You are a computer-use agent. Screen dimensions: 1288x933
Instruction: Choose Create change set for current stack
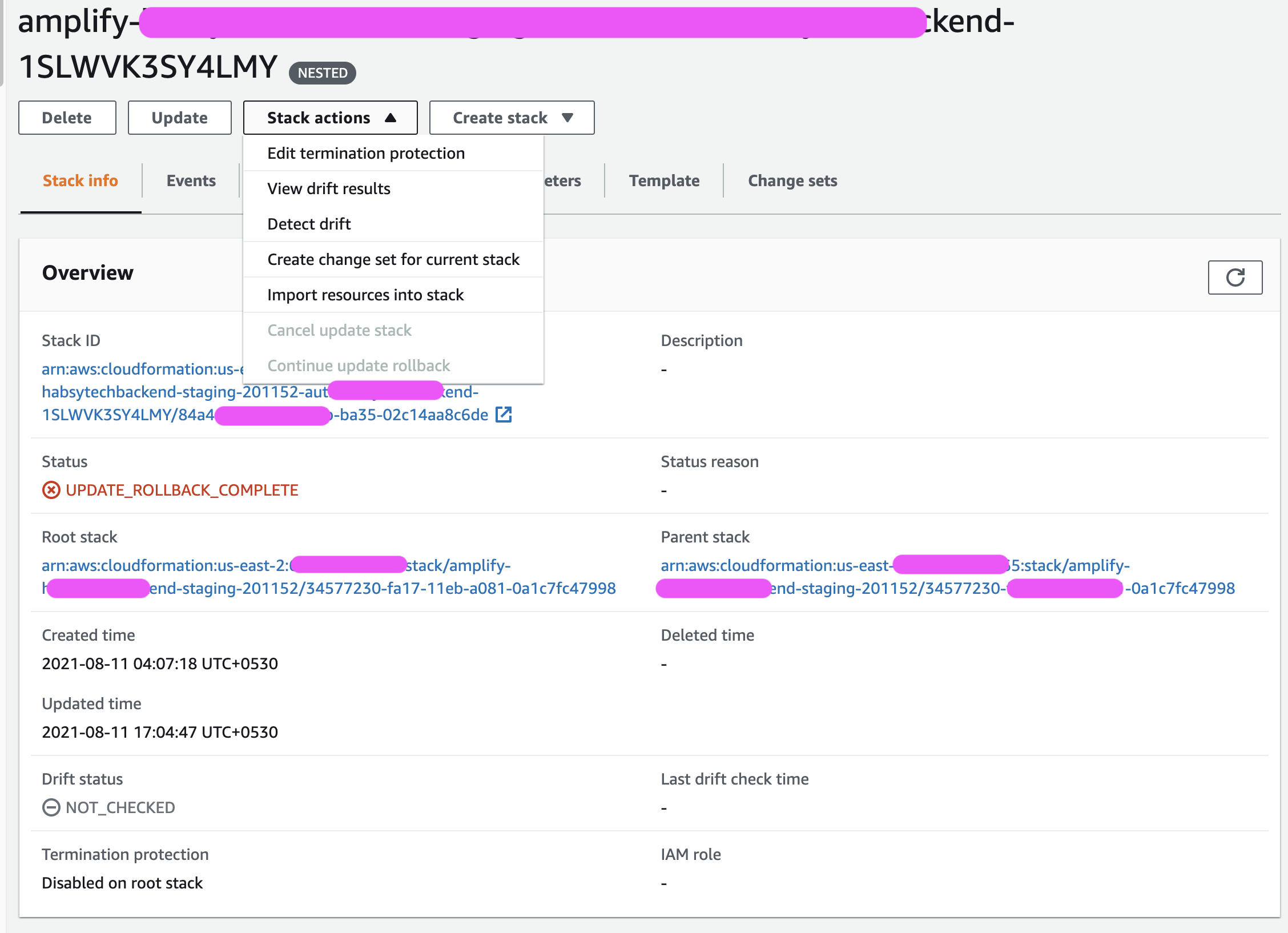point(393,259)
